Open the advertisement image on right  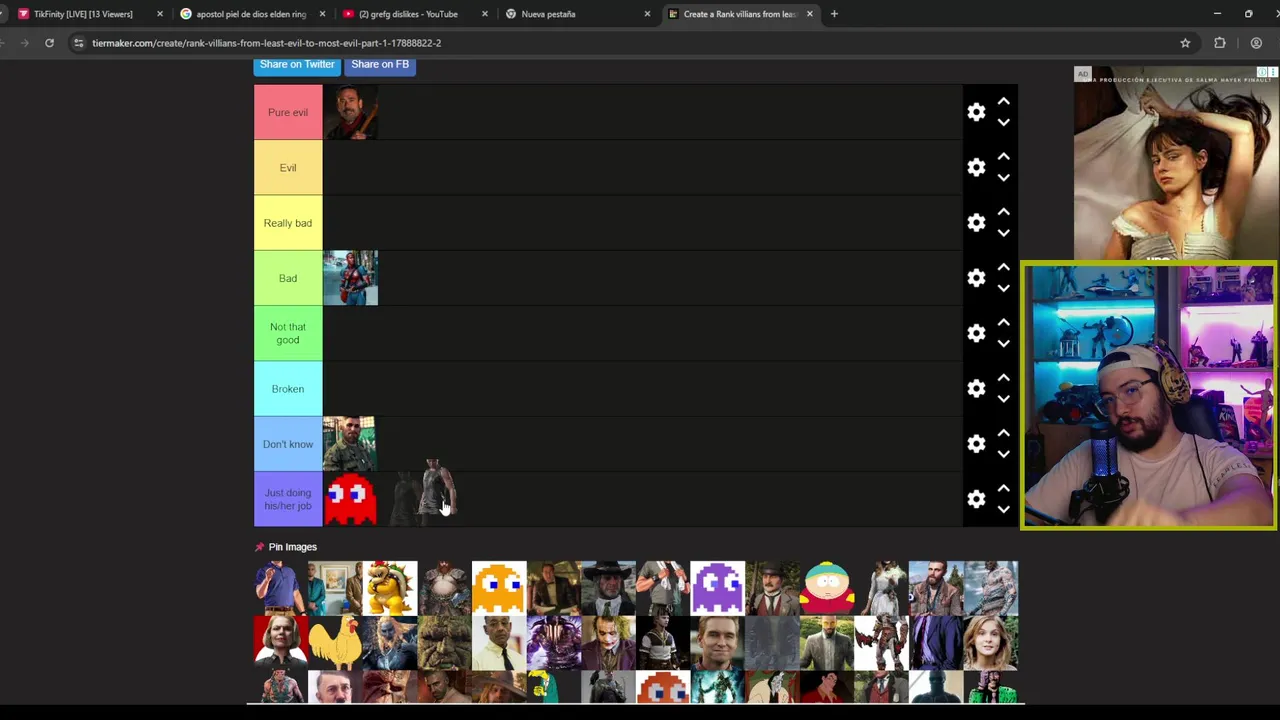click(1176, 163)
